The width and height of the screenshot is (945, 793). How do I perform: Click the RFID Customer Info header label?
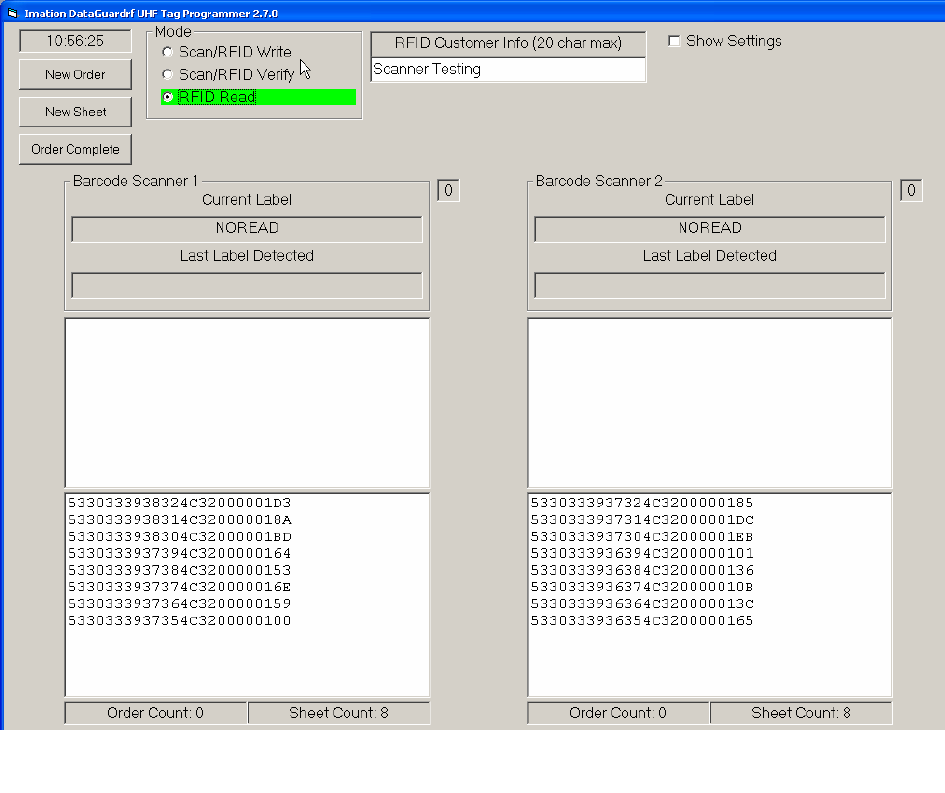point(508,43)
